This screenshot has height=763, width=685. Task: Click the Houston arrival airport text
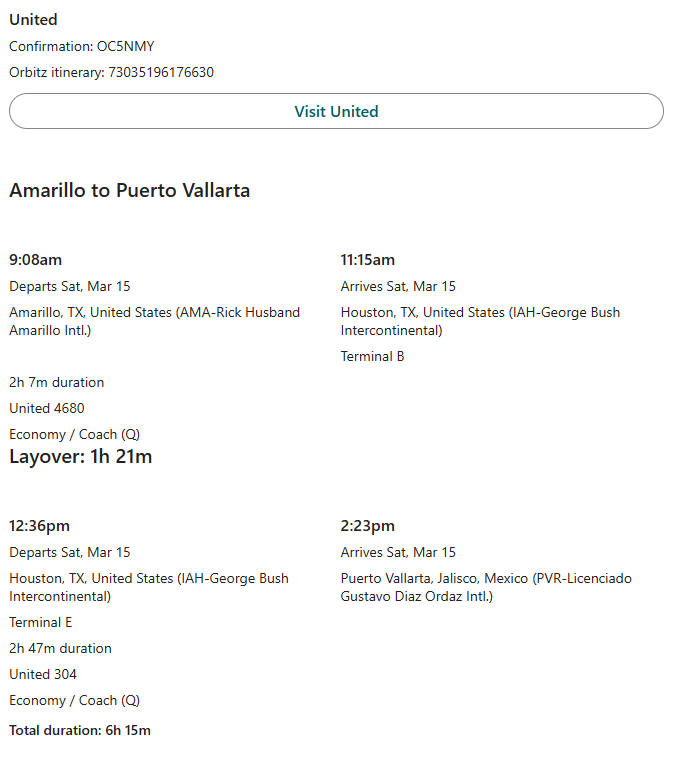point(480,321)
